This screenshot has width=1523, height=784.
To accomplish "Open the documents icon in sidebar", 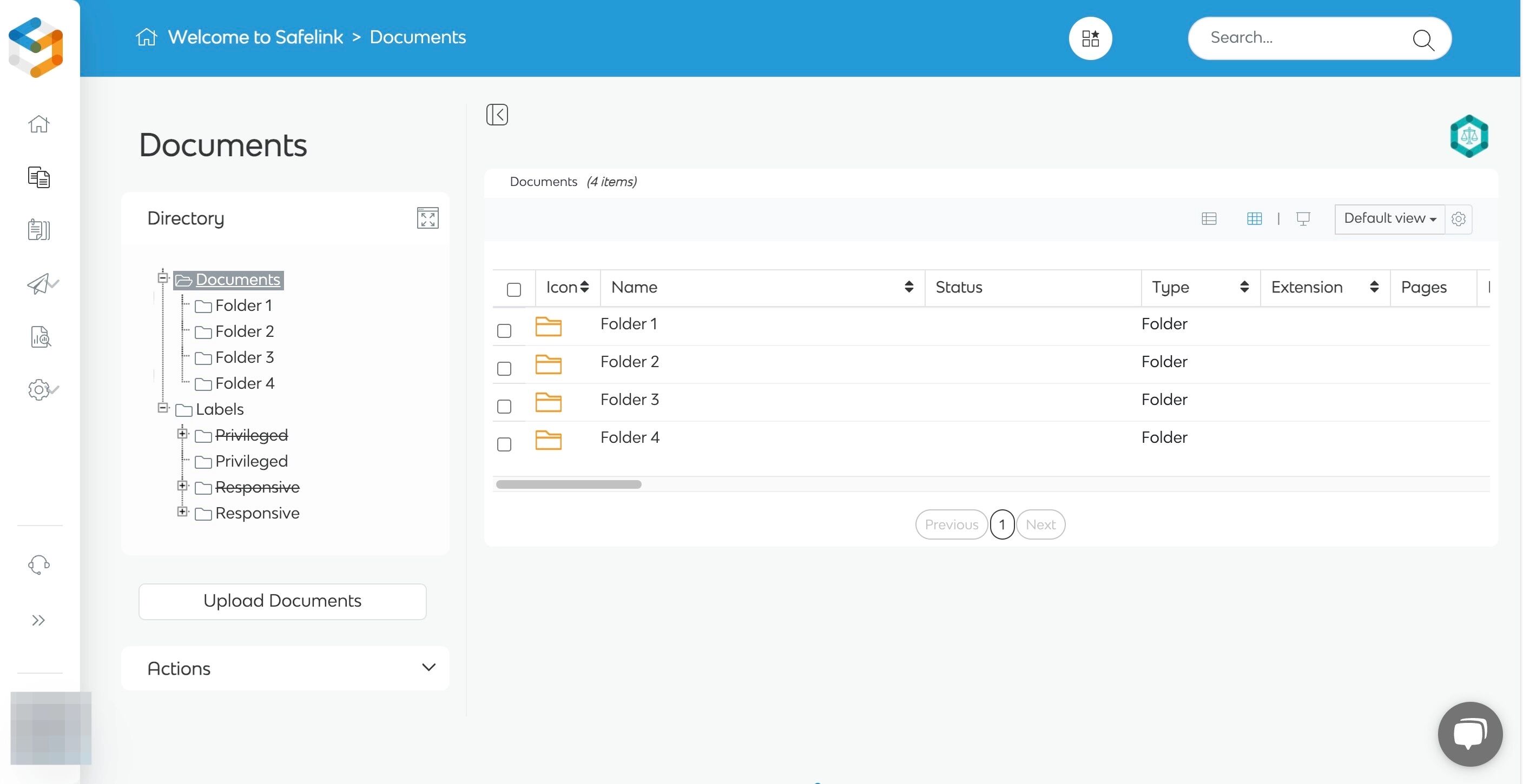I will (38, 177).
